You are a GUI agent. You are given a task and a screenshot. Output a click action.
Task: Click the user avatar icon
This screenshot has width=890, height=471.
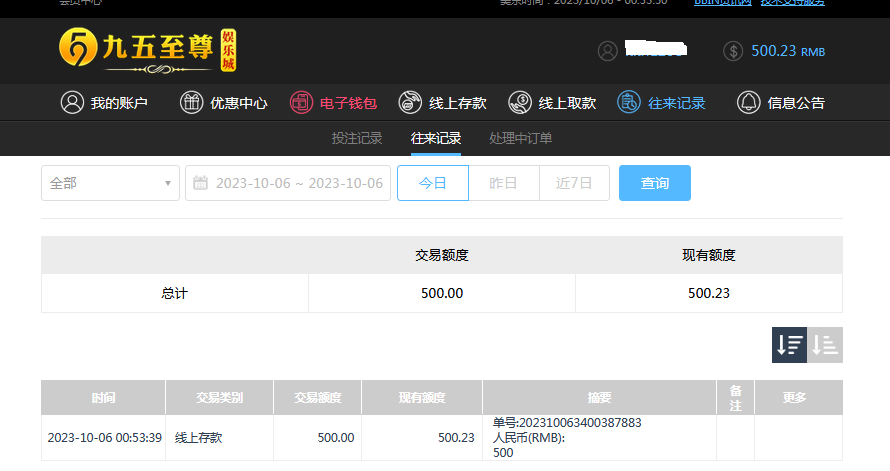[607, 51]
